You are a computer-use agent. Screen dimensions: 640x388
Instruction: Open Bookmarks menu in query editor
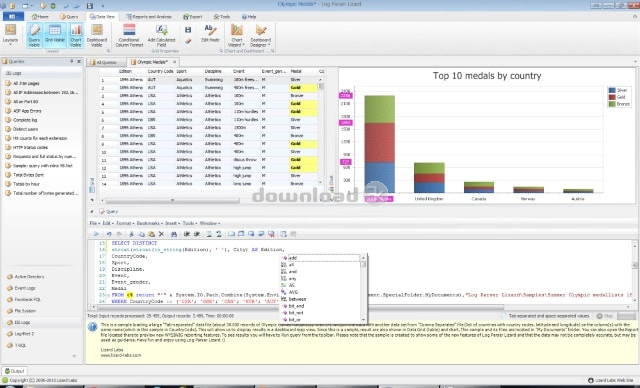pyautogui.click(x=149, y=223)
